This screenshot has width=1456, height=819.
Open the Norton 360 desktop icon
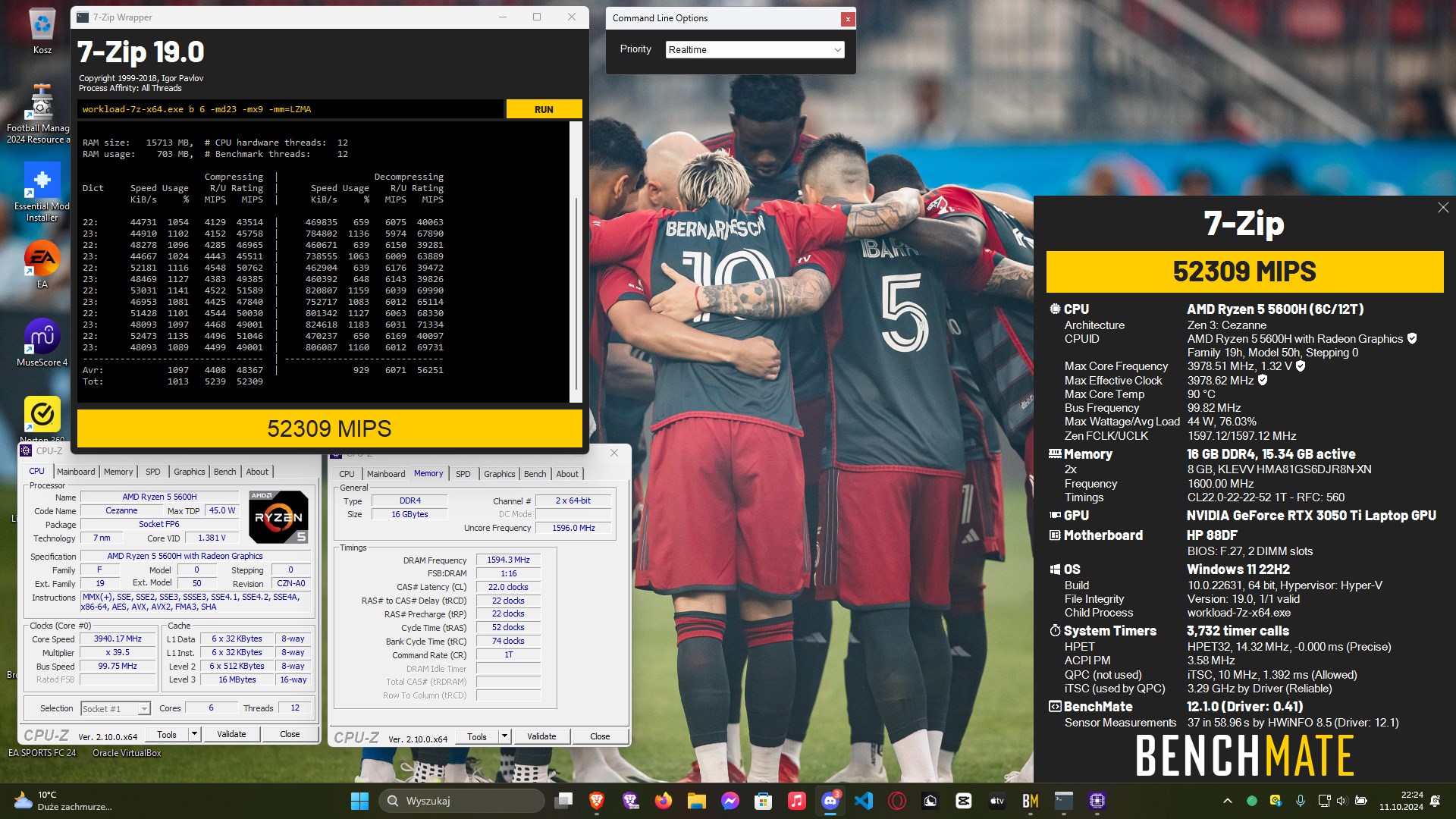click(x=42, y=419)
